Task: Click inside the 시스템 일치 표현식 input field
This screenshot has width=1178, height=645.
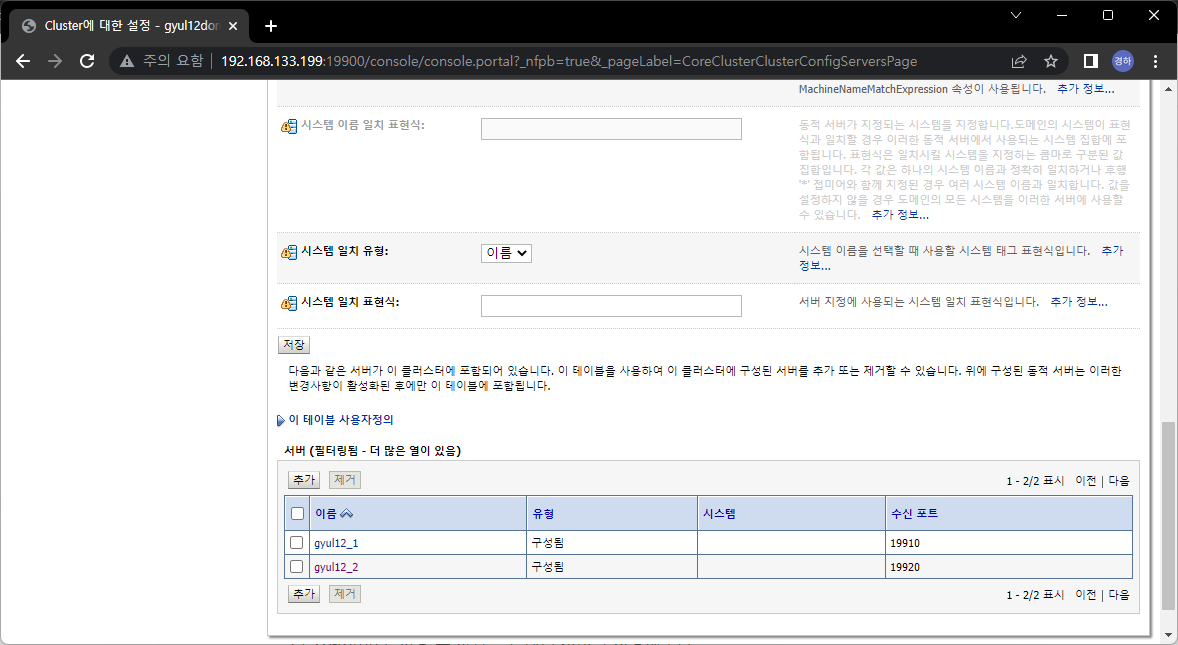Action: click(610, 304)
